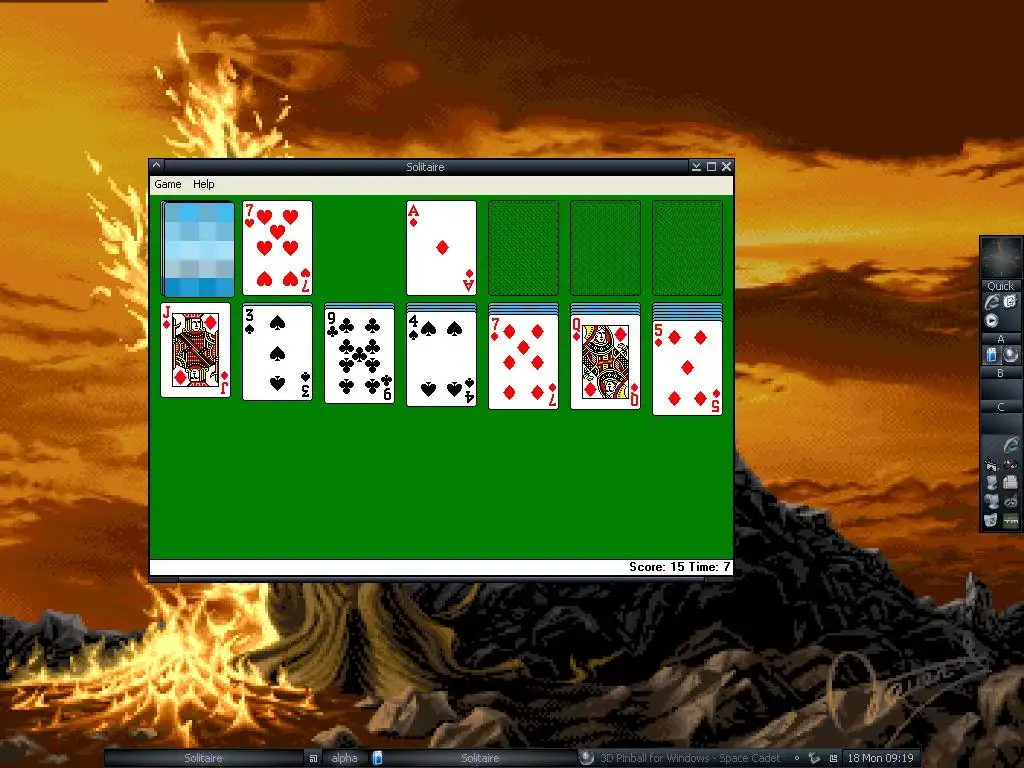Open the Game menu

tap(168, 184)
